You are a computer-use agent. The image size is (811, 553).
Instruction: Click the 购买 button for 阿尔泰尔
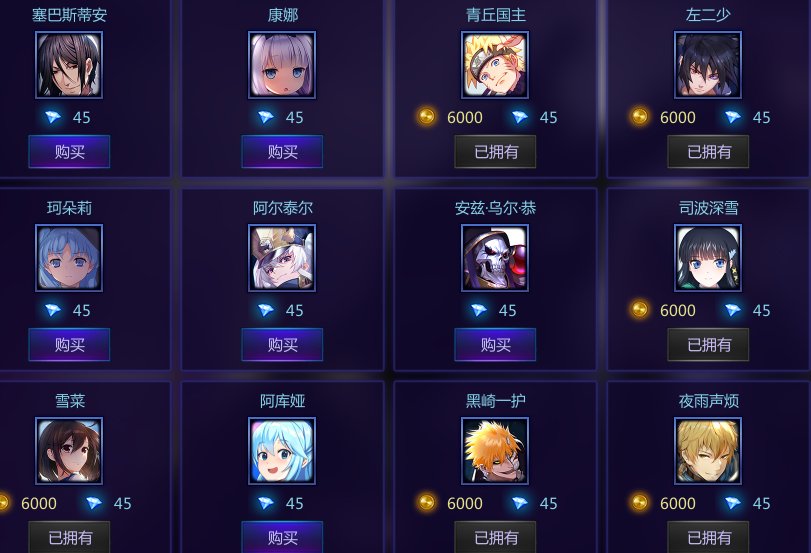pyautogui.click(x=282, y=345)
